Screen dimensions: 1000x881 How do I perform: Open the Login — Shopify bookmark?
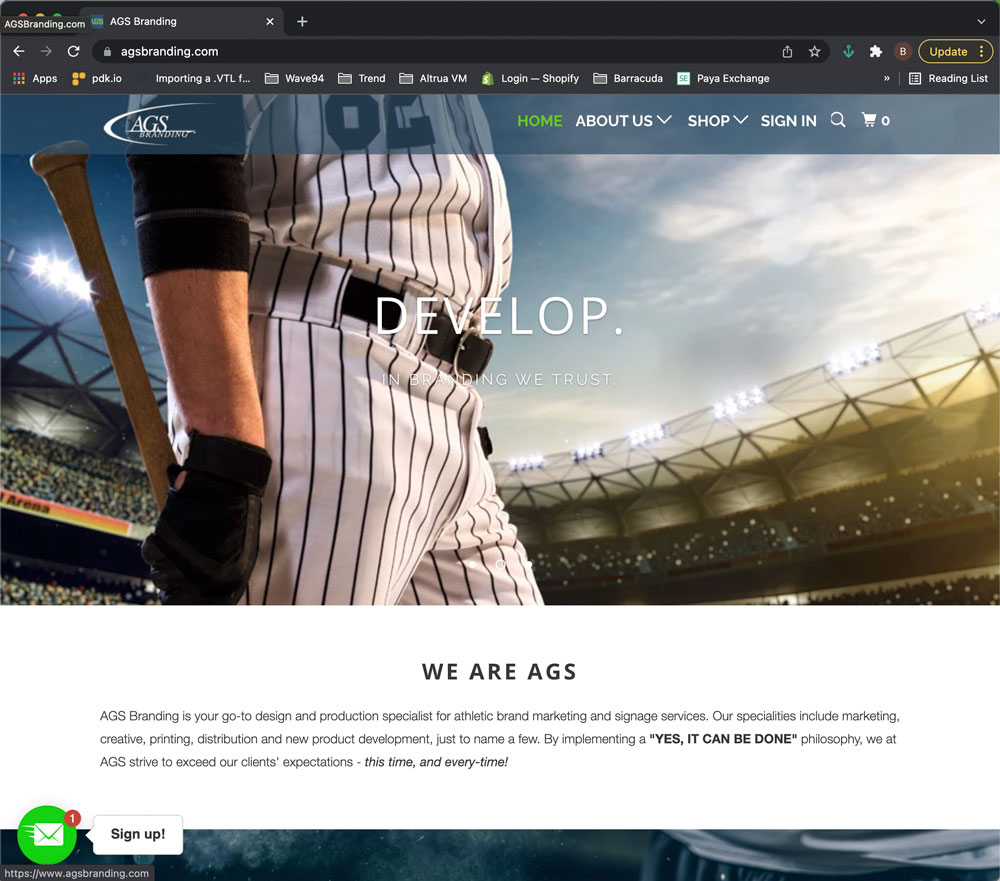(531, 78)
